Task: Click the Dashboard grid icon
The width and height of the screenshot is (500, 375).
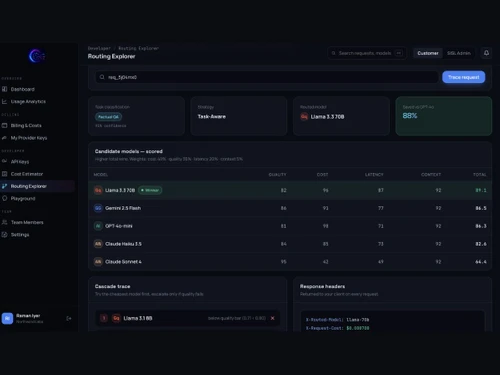Action: (x=4, y=89)
